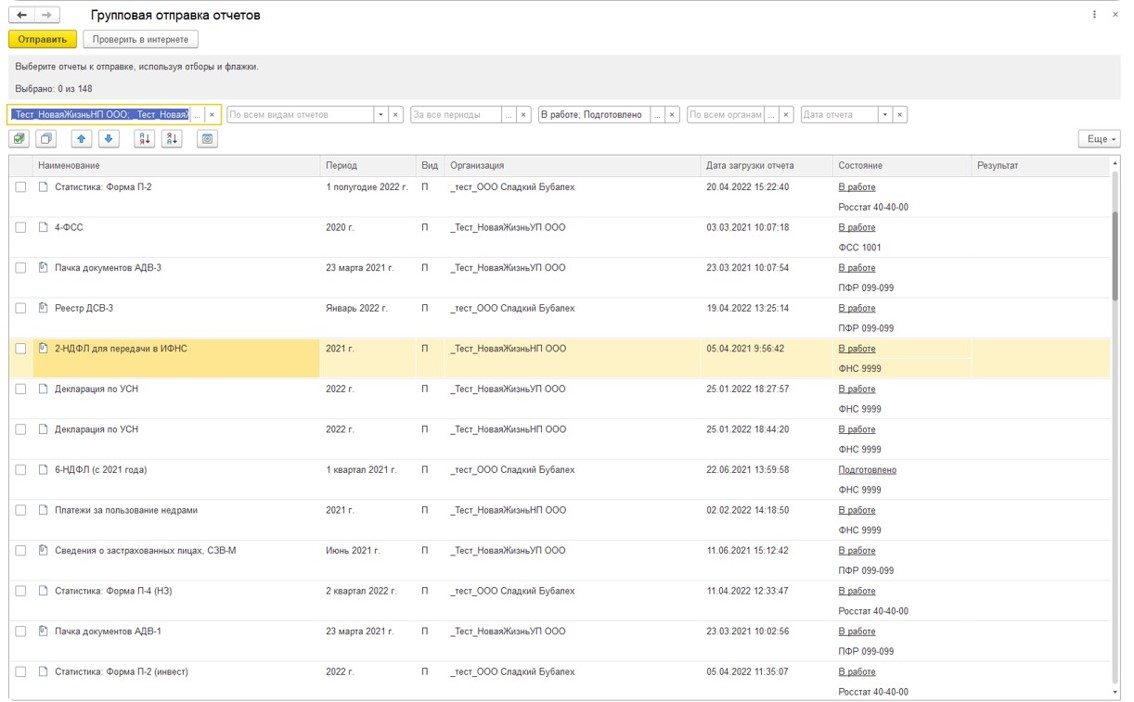Screen dimensions: 1134x702
Task: Sort by the Период column header
Action: click(367, 166)
